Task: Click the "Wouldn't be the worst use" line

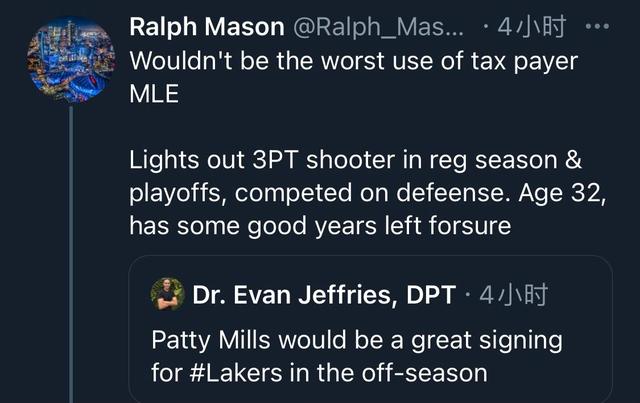Action: 353,60
